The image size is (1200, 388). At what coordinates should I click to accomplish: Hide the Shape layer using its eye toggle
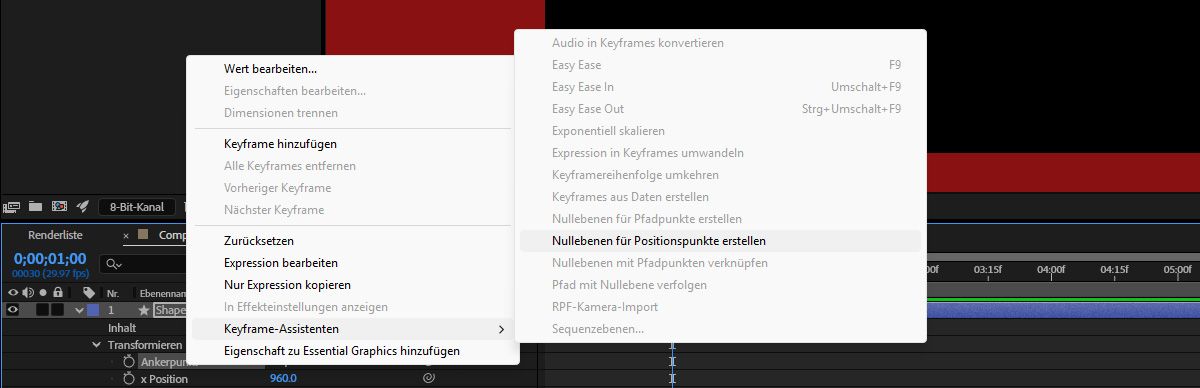(13, 310)
